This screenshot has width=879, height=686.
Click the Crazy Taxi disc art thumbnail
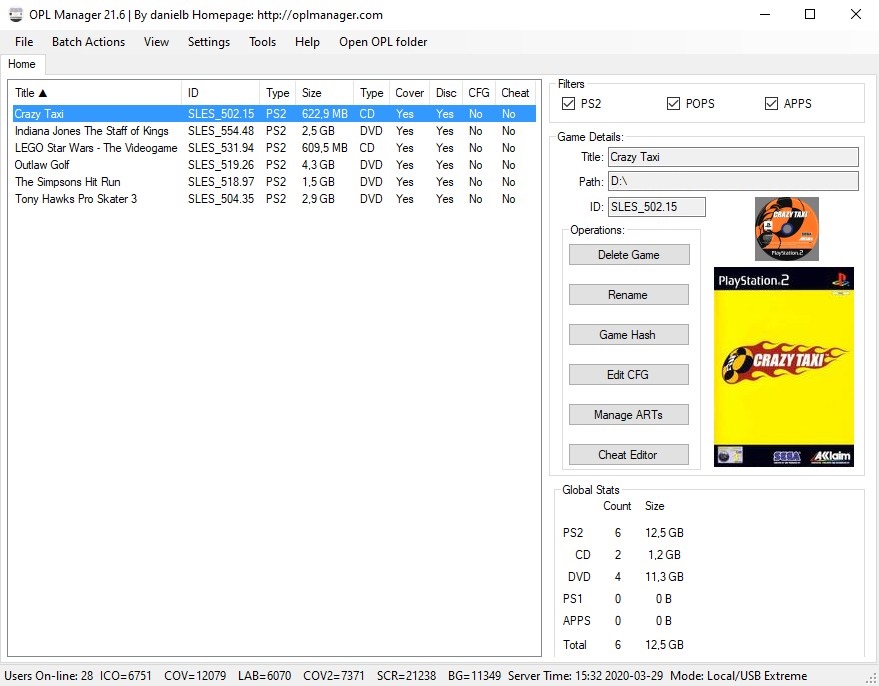coord(787,229)
